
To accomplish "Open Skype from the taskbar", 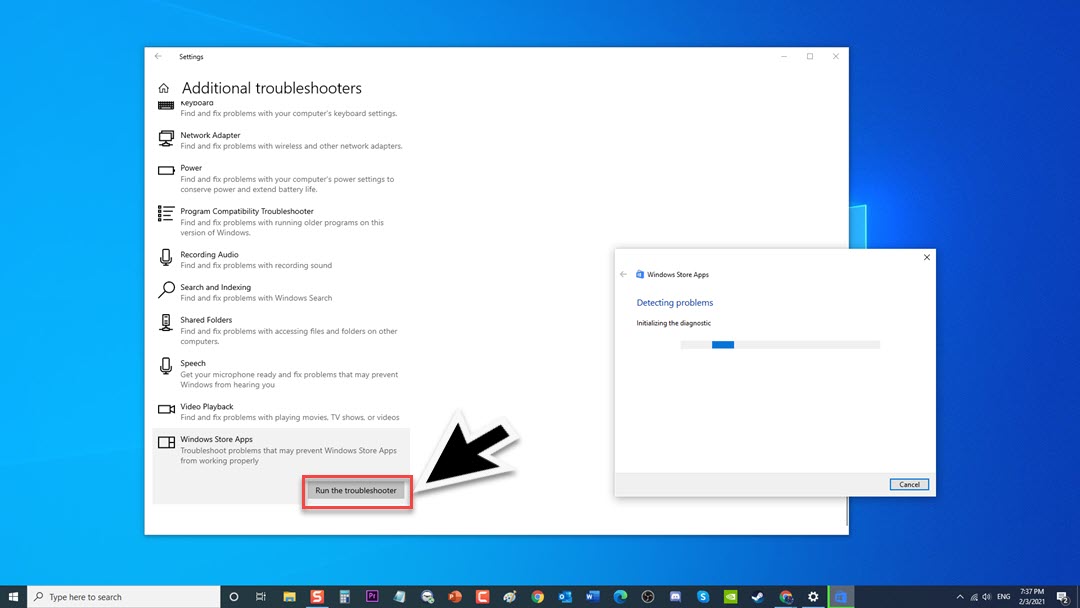I will [x=703, y=597].
